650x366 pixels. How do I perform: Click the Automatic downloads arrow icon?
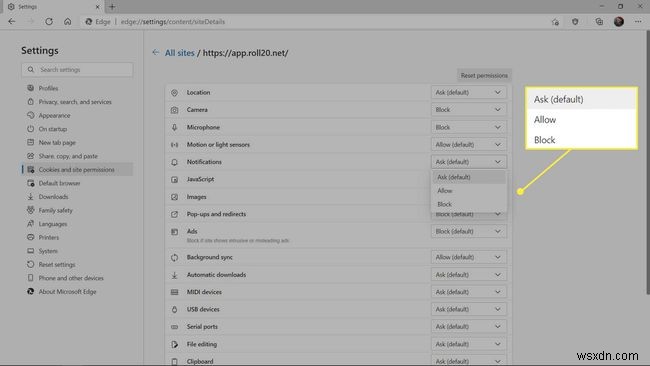175,275
